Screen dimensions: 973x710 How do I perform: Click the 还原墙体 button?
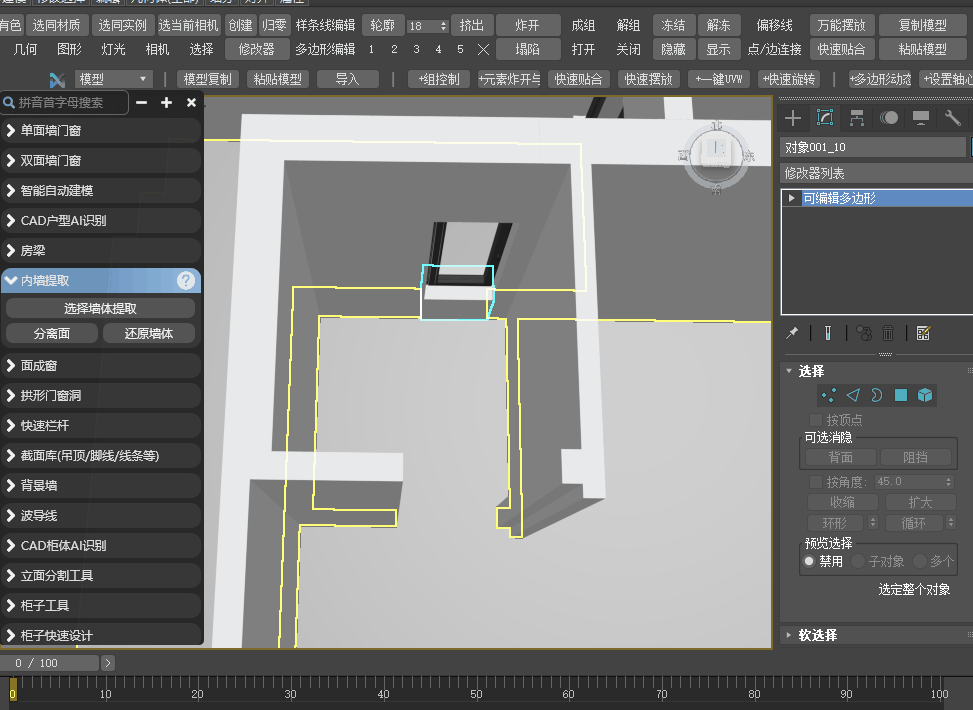coord(149,333)
